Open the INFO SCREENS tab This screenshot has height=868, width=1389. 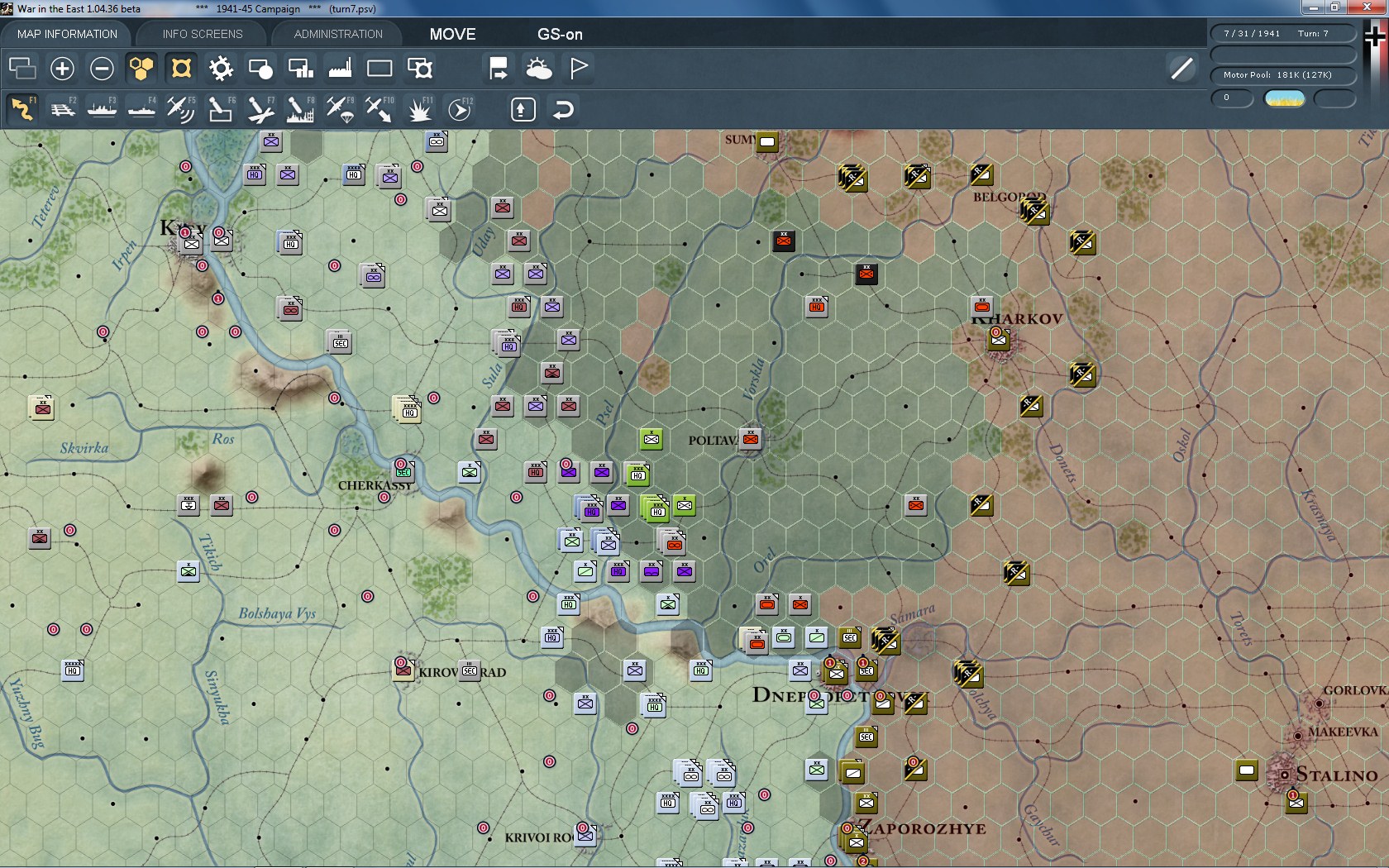click(203, 34)
